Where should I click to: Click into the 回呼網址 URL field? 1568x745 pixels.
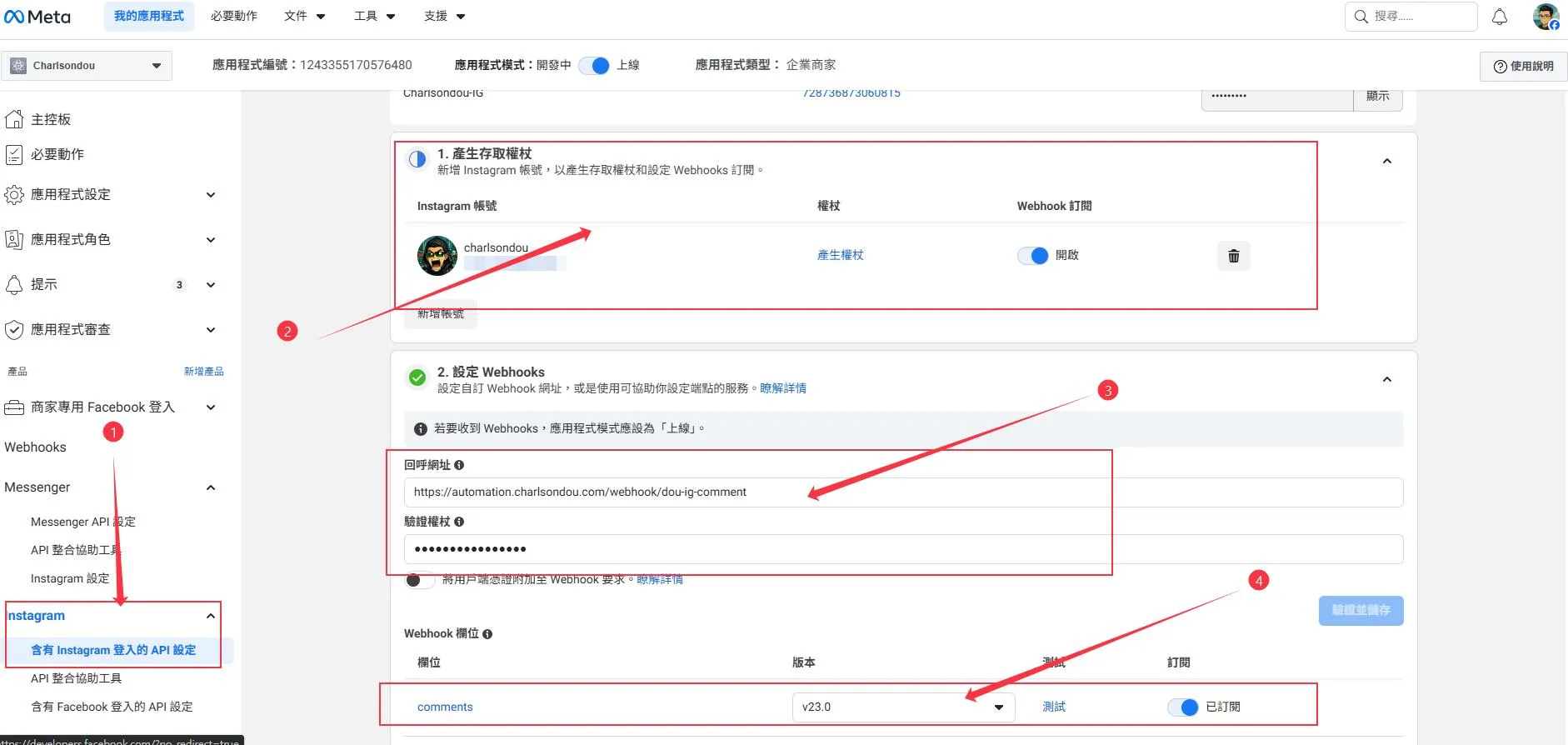point(903,492)
